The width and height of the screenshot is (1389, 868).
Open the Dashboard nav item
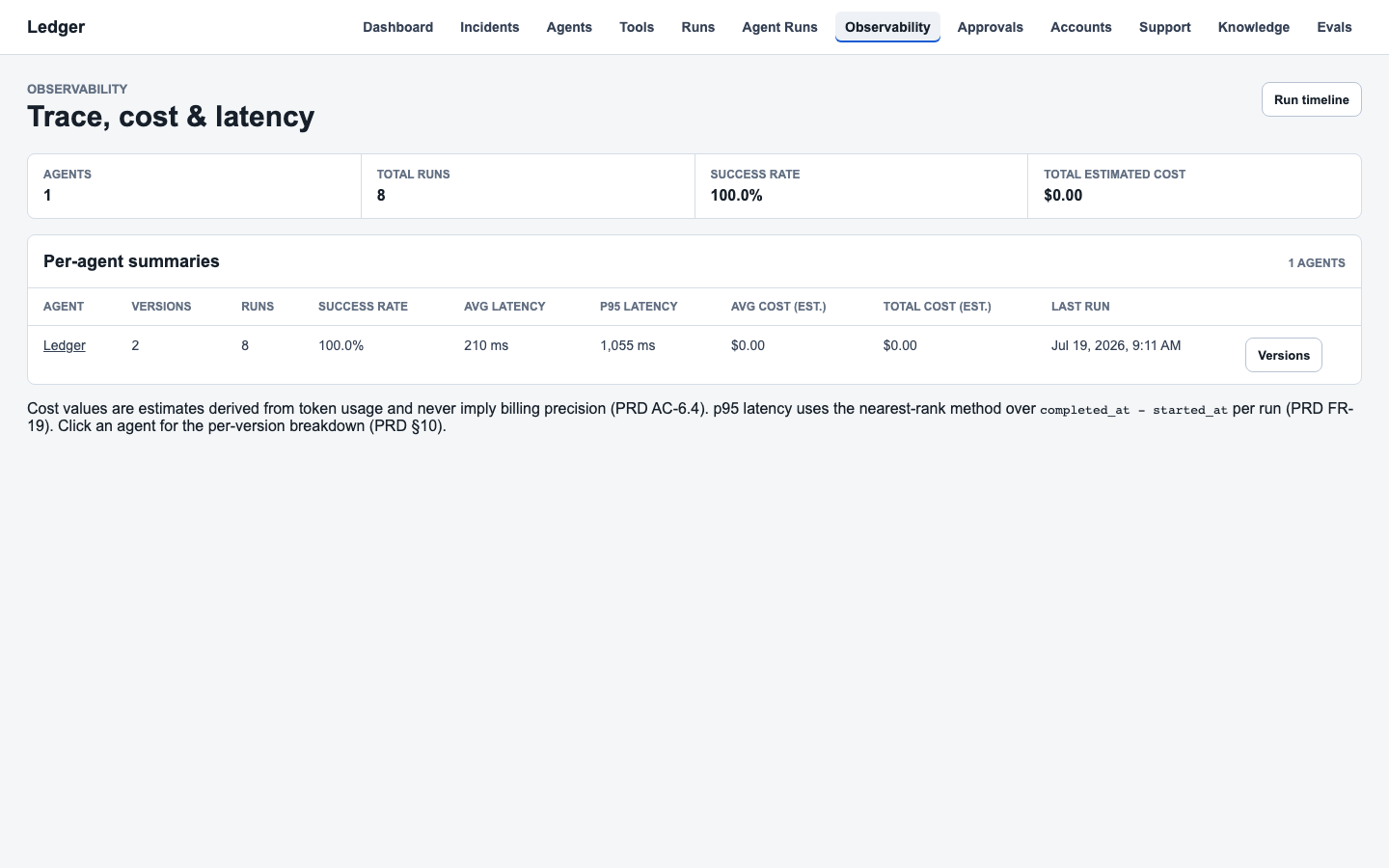397,27
